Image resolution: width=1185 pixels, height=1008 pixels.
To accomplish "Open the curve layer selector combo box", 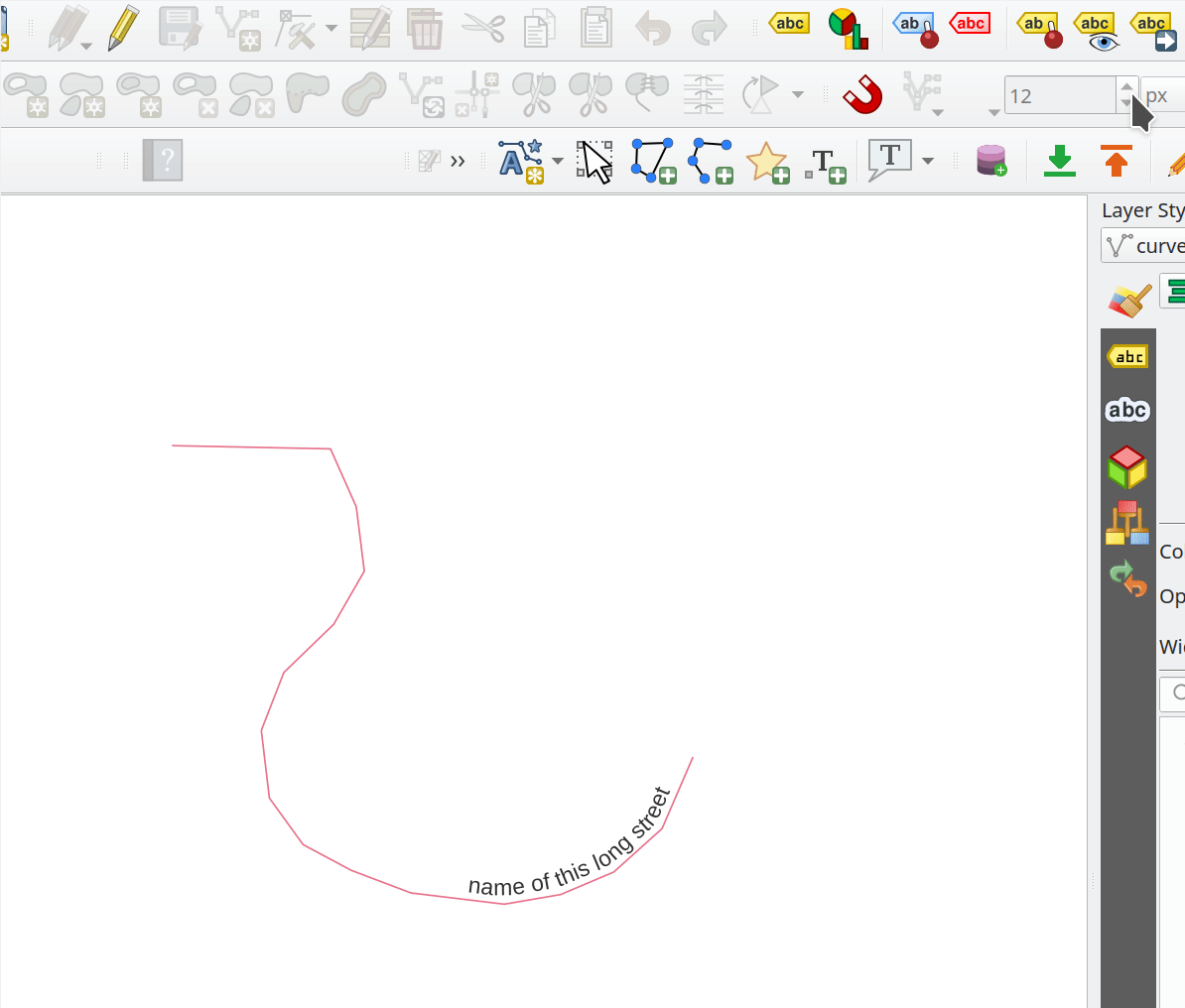I will (x=1143, y=245).
